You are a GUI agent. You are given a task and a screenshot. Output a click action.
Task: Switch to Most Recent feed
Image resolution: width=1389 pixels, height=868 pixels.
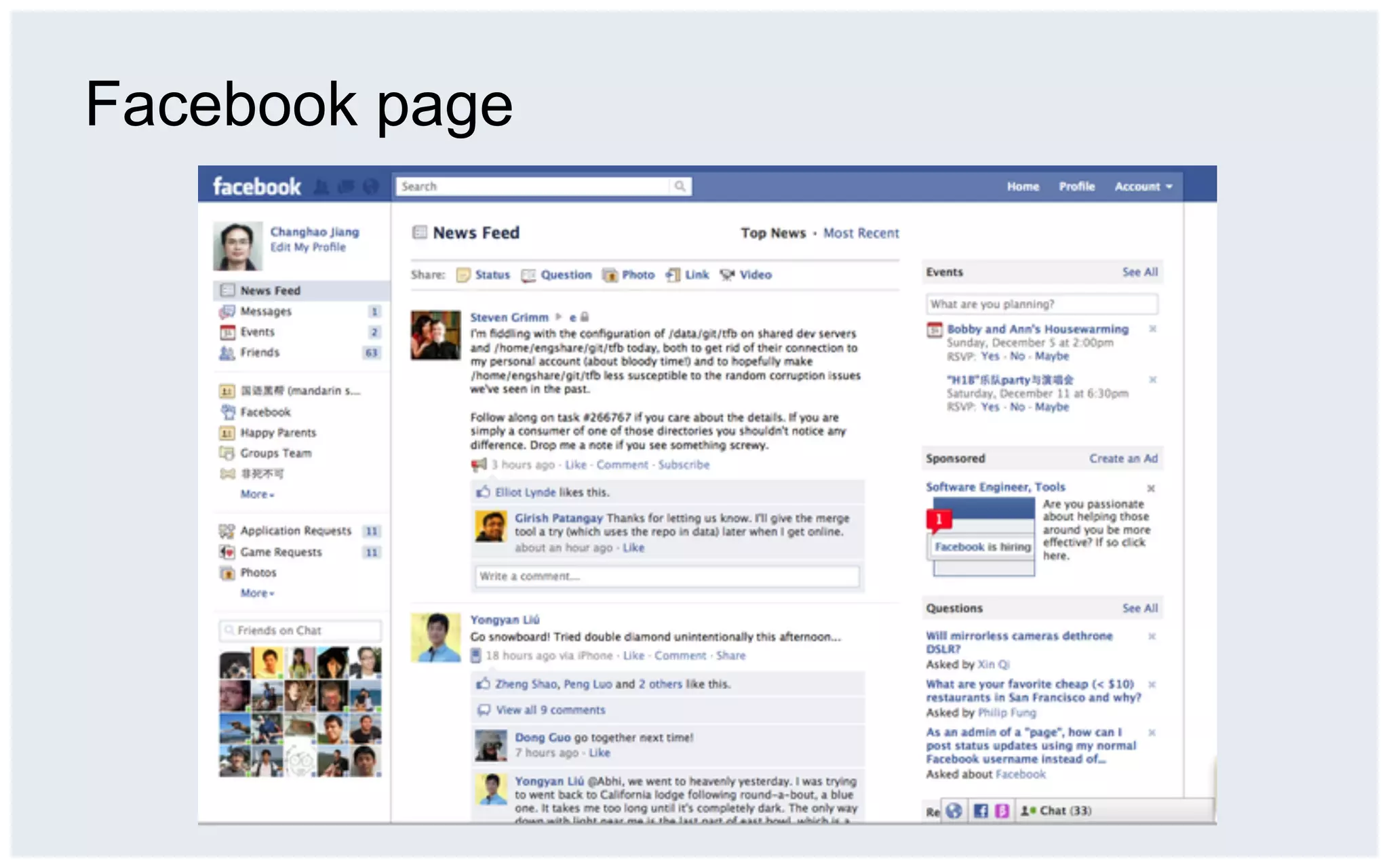[x=861, y=233]
